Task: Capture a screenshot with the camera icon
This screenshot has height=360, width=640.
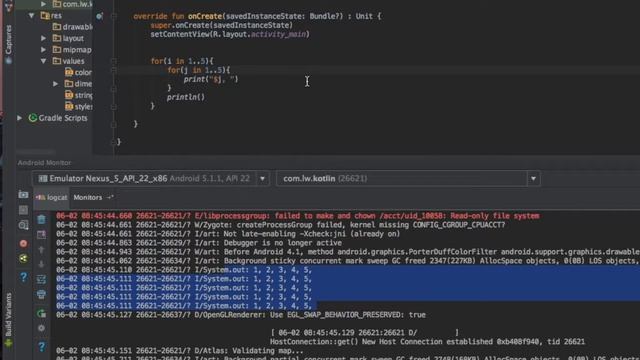Action: pos(23,195)
